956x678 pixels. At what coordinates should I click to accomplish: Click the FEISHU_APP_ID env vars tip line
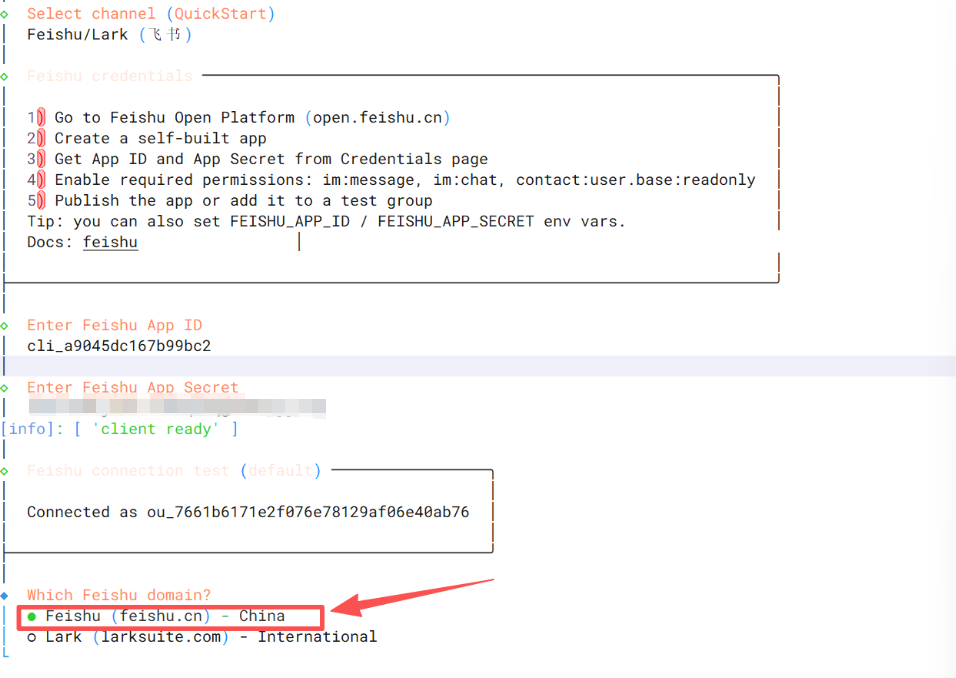tap(326, 221)
